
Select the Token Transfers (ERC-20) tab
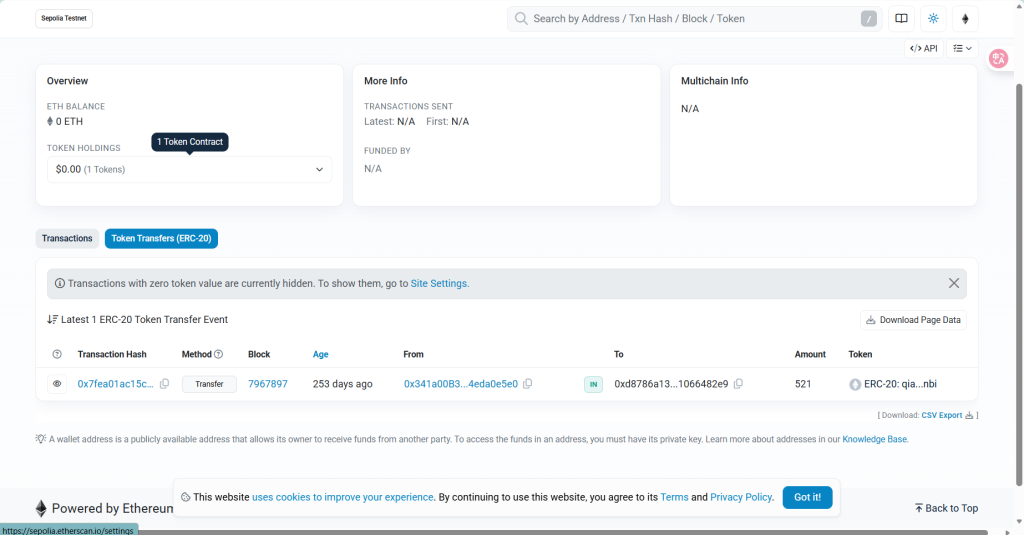161,238
